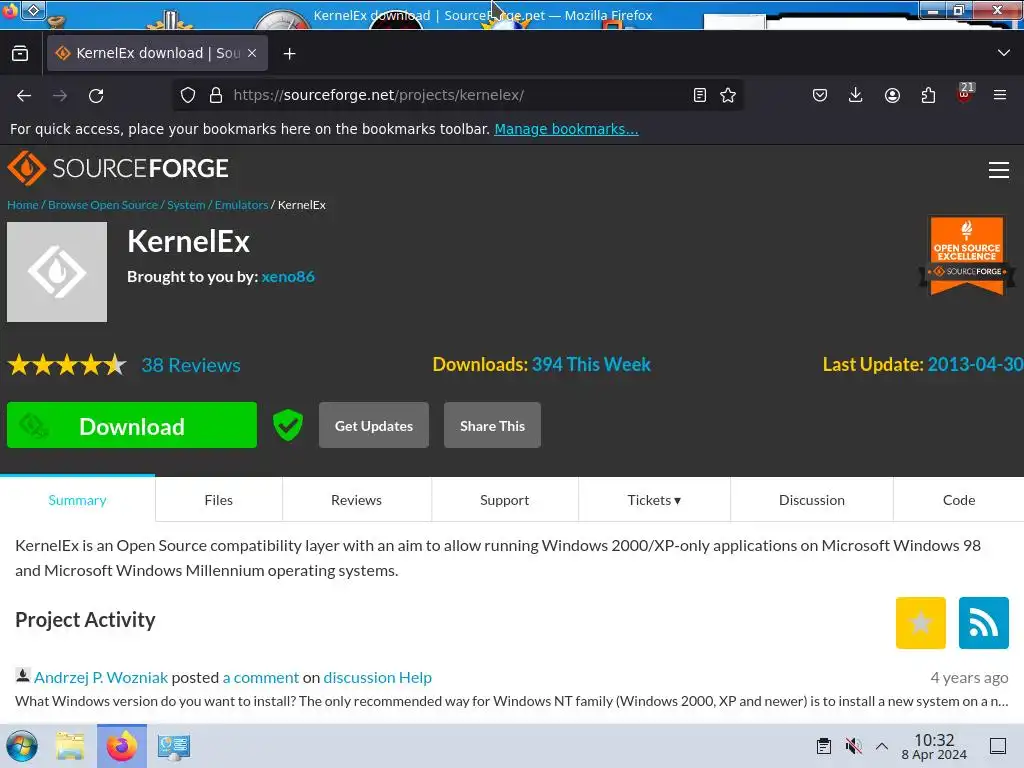Open the Firefox account profile icon

point(892,95)
